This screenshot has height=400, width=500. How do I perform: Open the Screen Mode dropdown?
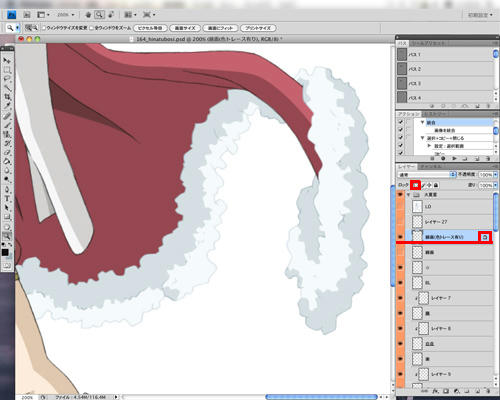pyautogui.click(x=149, y=15)
